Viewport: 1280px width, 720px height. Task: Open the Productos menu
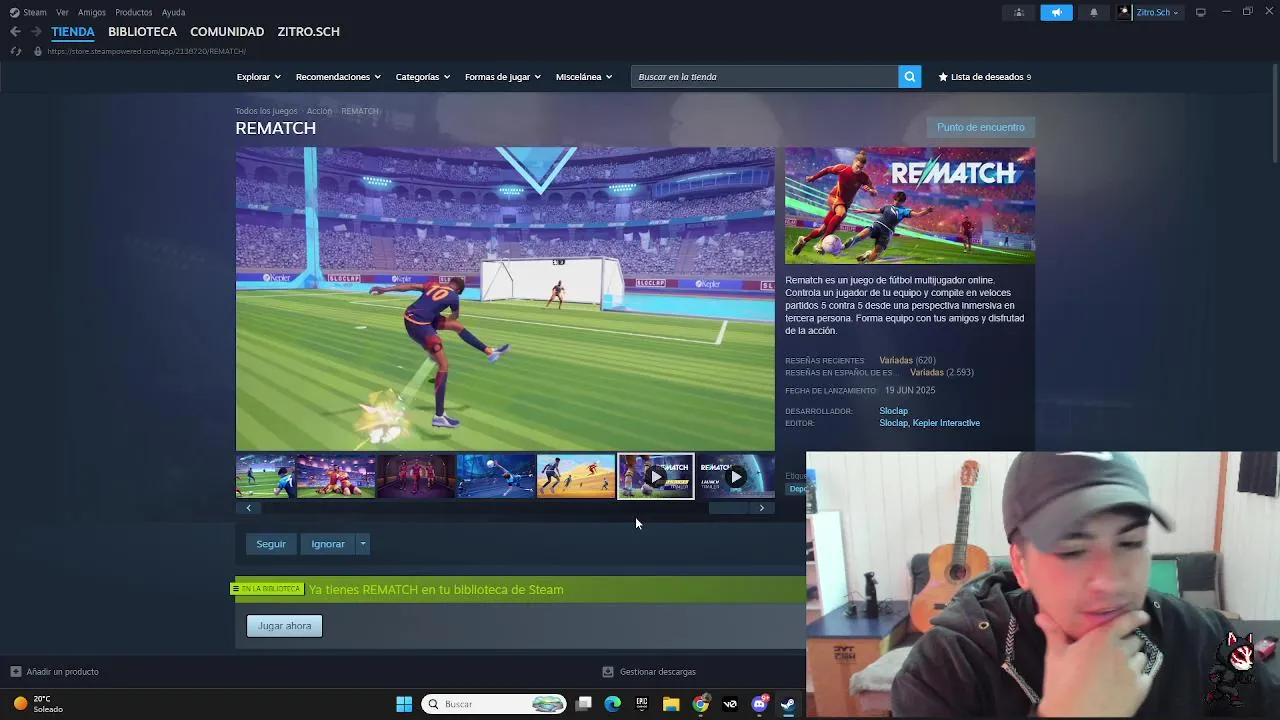134,12
